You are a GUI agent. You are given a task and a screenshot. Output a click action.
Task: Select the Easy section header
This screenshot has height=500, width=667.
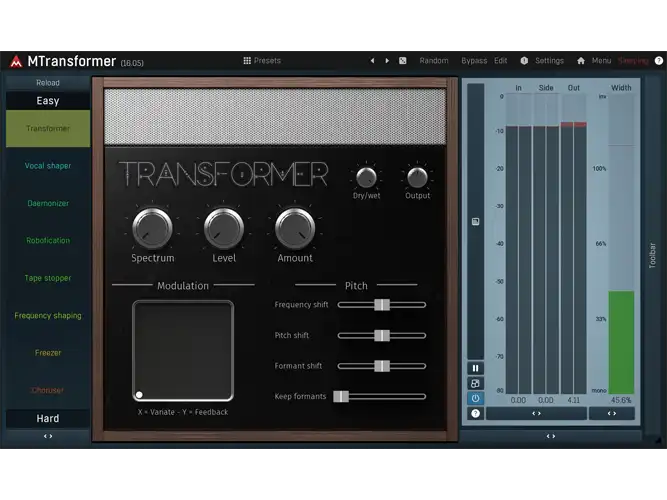tap(48, 101)
